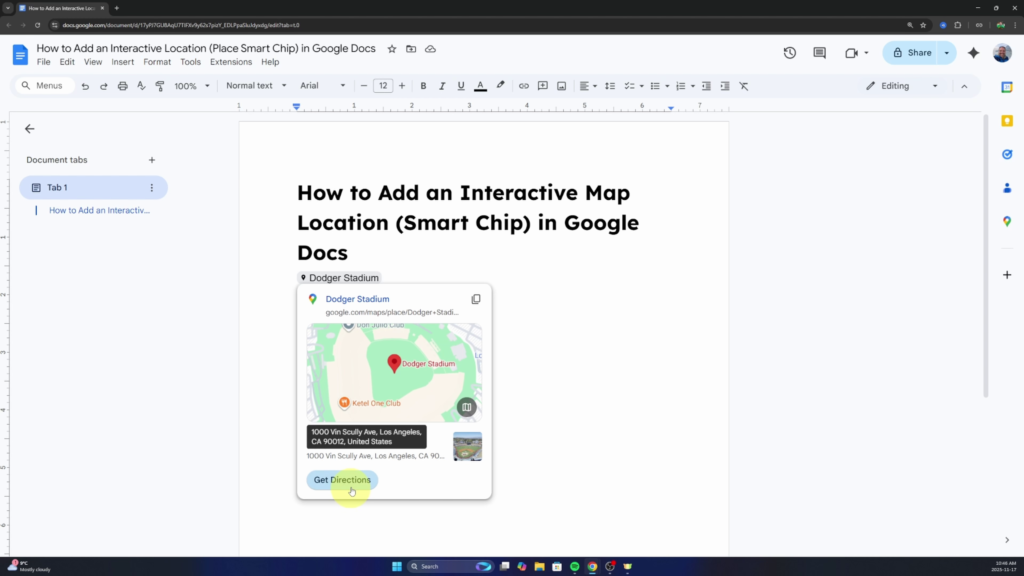
Task: Open the Extensions menu
Action: 231,61
